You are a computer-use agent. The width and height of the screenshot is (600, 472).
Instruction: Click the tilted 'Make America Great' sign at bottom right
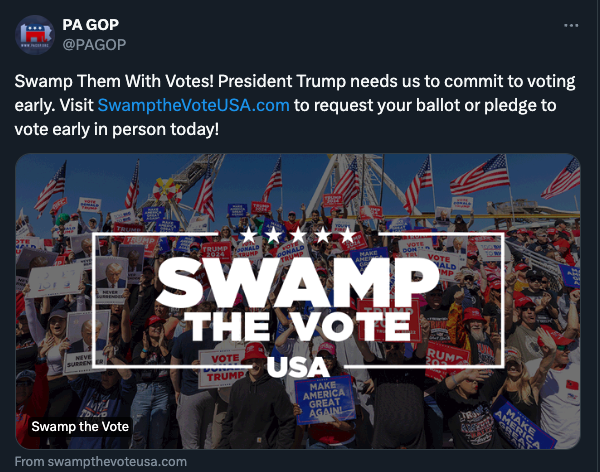[523, 423]
